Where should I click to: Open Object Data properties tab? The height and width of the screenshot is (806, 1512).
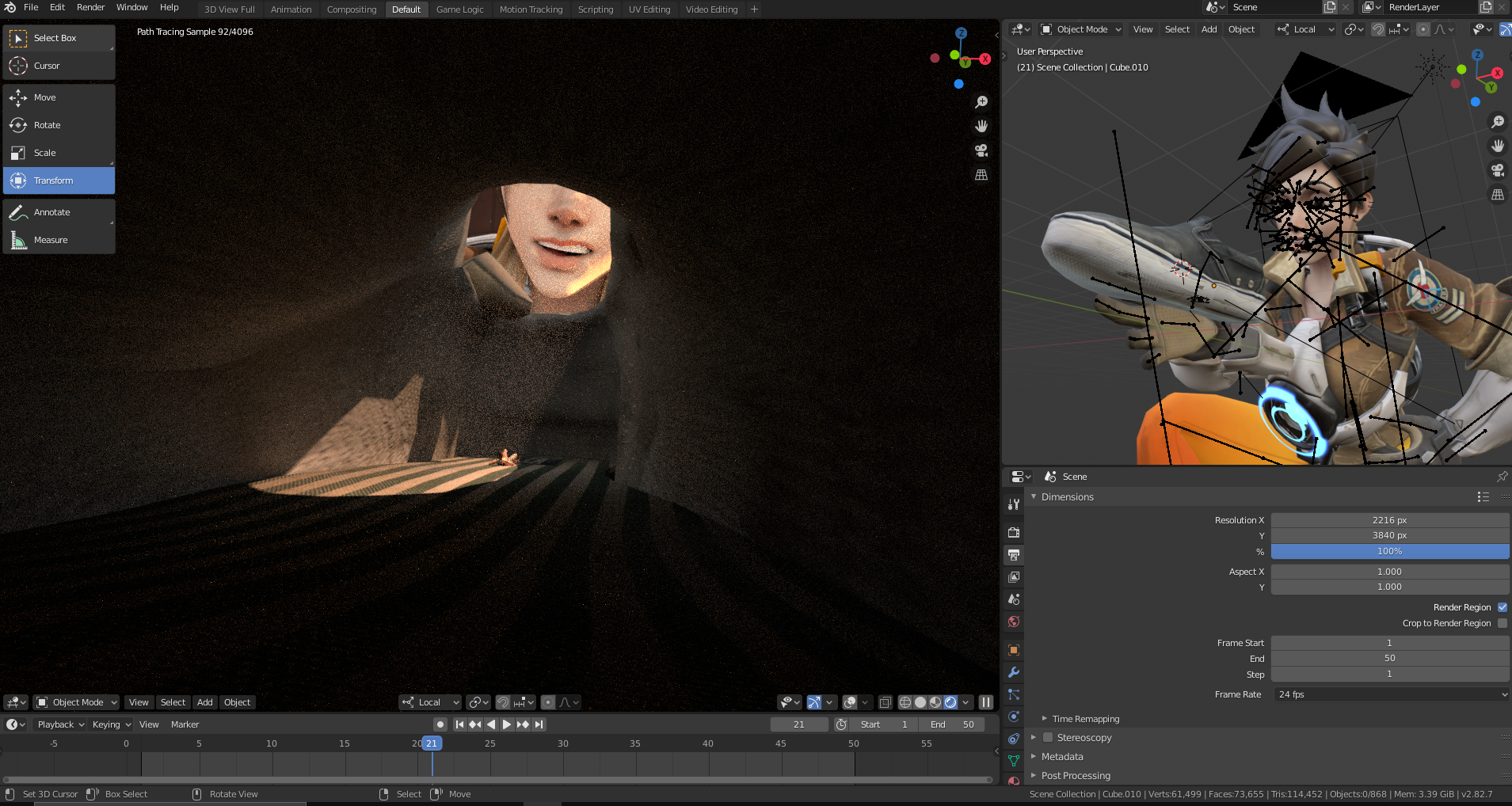click(1014, 761)
